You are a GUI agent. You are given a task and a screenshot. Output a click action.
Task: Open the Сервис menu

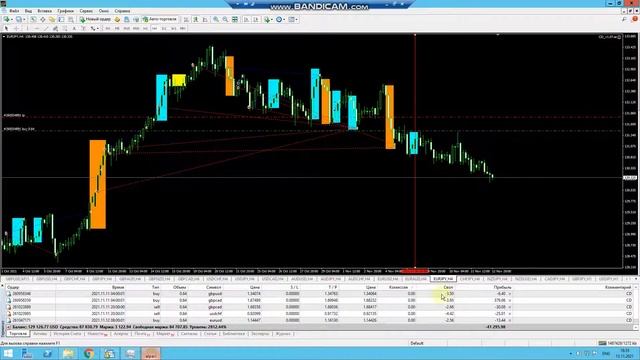(x=86, y=11)
